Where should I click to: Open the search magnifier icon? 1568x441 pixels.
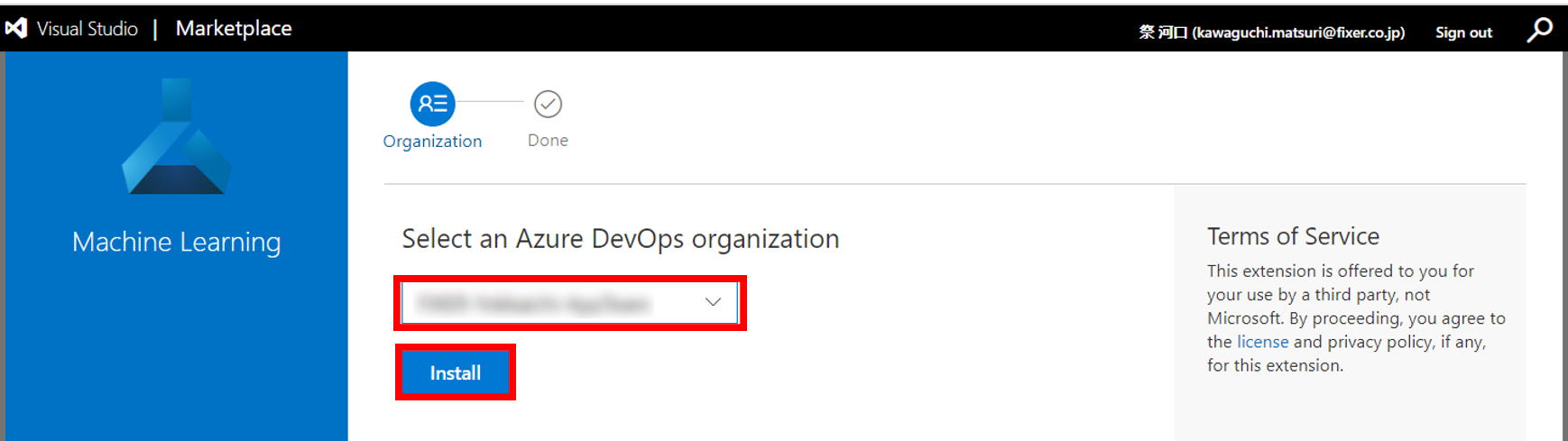(x=1539, y=30)
